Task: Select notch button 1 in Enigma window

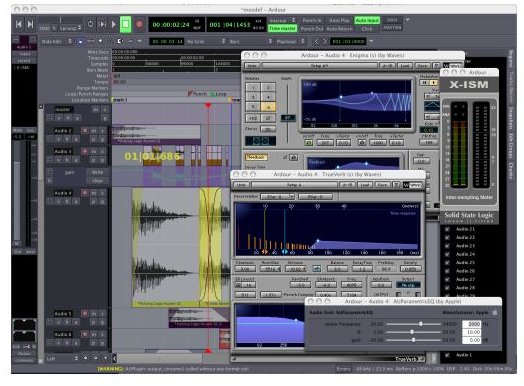Action: tap(253, 88)
